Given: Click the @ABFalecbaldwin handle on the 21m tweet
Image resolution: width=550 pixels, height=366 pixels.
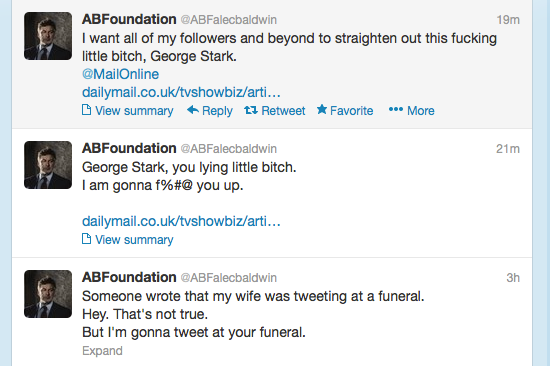Looking at the screenshot, I should tap(229, 149).
